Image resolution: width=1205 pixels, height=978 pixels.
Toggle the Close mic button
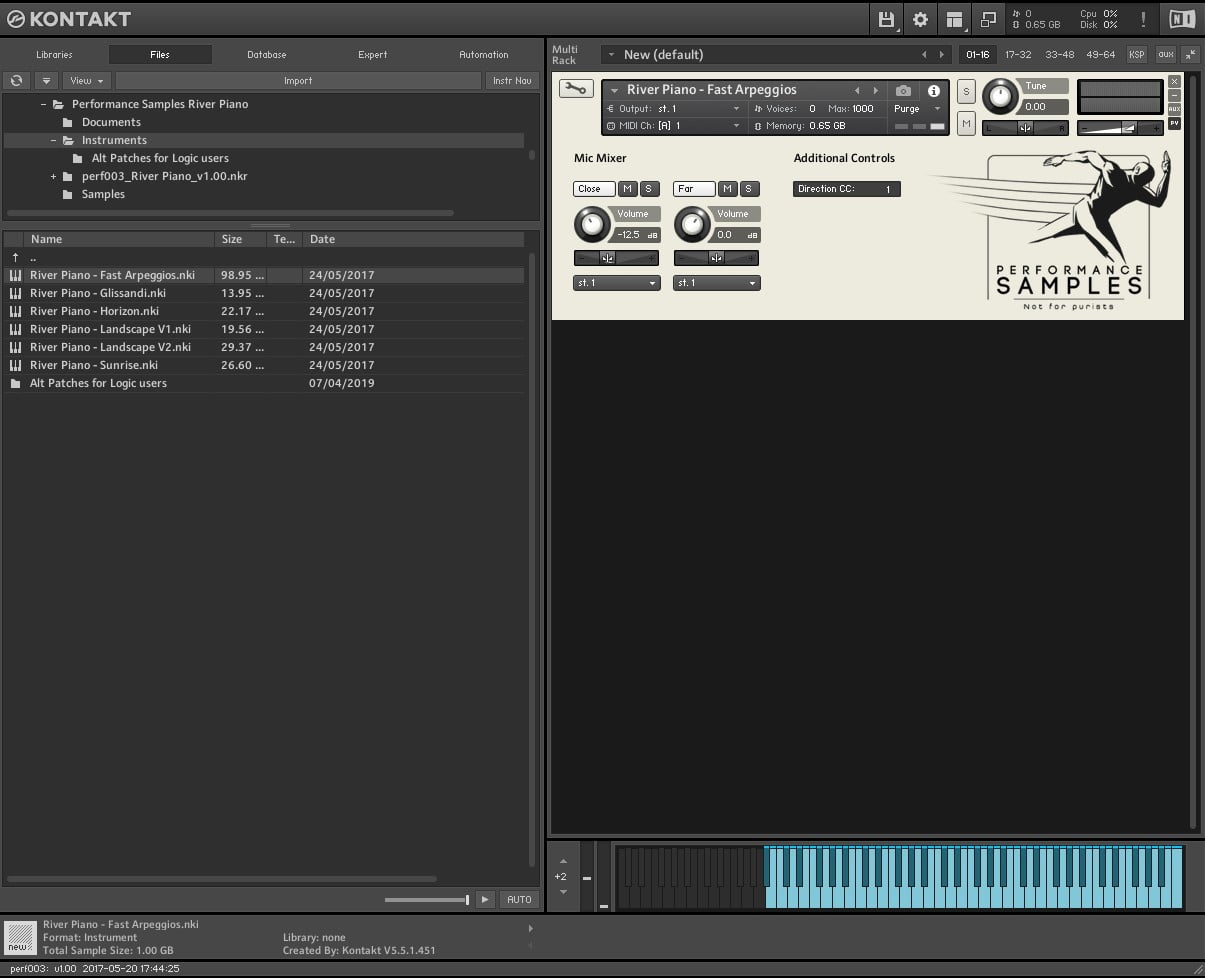pos(594,188)
